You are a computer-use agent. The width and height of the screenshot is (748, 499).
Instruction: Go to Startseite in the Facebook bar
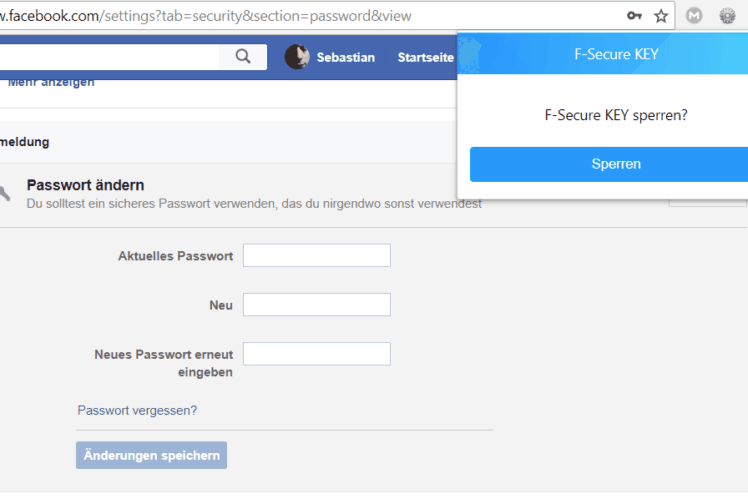426,57
